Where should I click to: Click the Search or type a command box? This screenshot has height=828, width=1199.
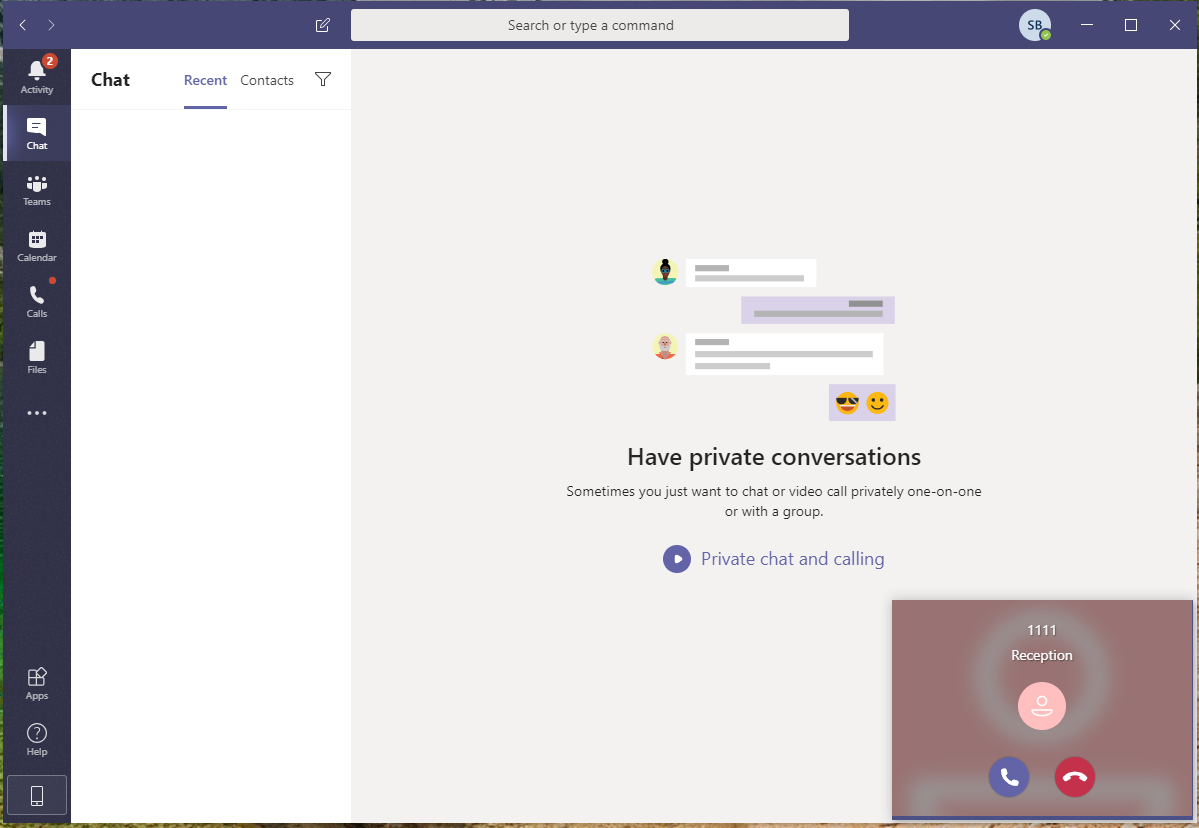[599, 25]
